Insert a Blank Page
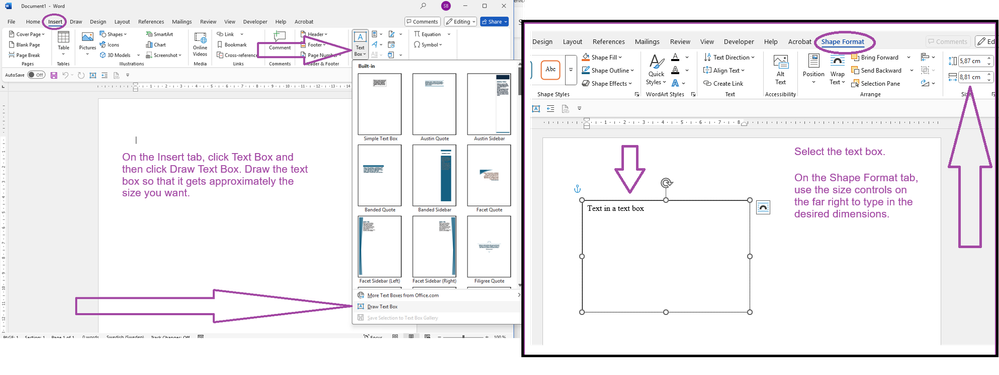 [24, 45]
